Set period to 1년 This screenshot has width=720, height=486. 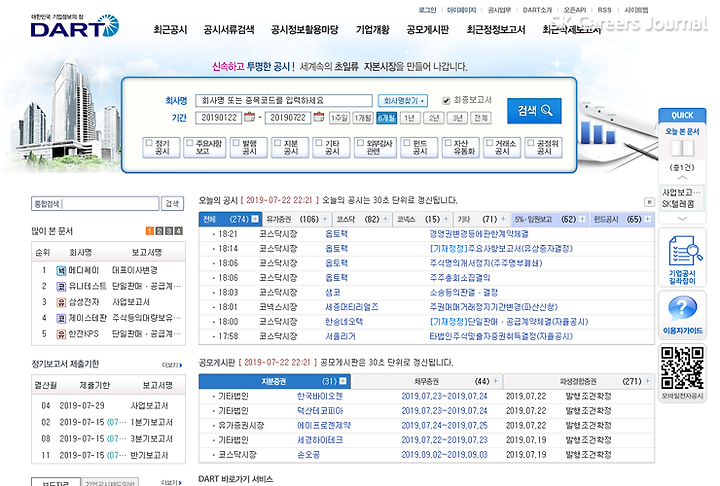click(410, 118)
